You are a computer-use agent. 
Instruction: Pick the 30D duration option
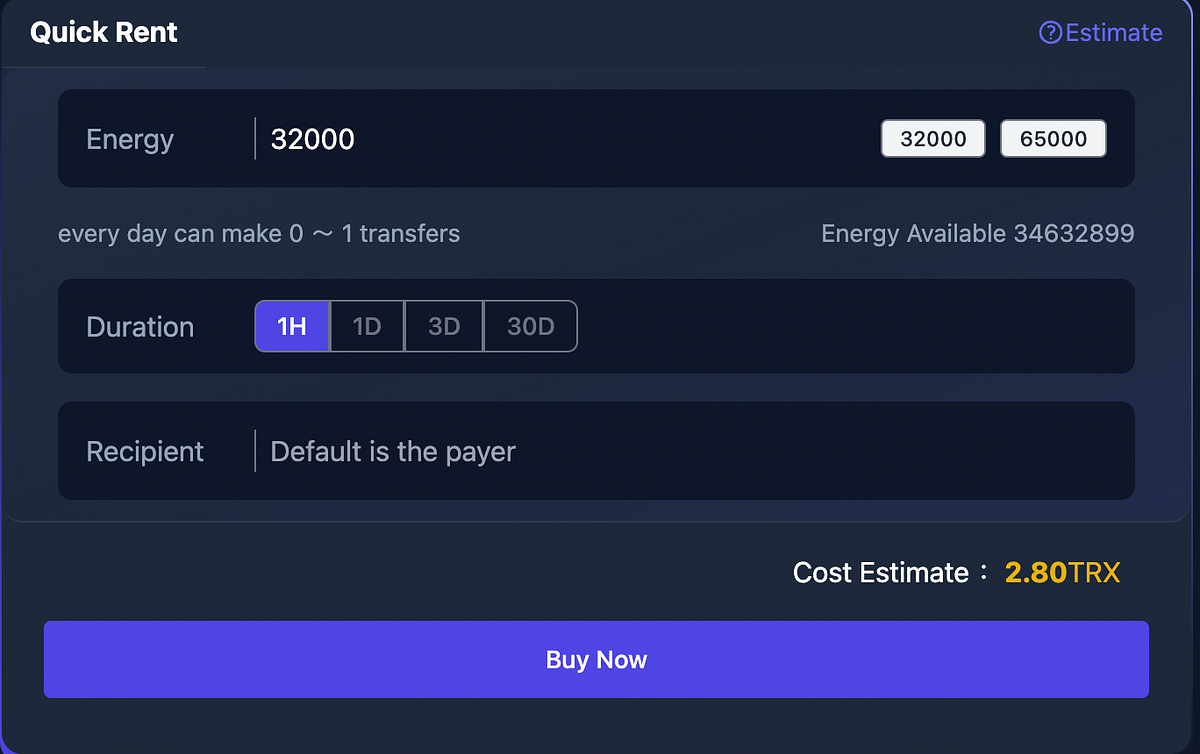530,327
